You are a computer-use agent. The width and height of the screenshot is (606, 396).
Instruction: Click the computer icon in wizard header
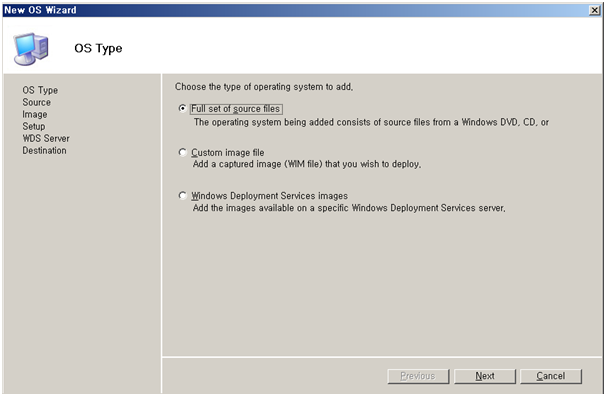[31, 48]
